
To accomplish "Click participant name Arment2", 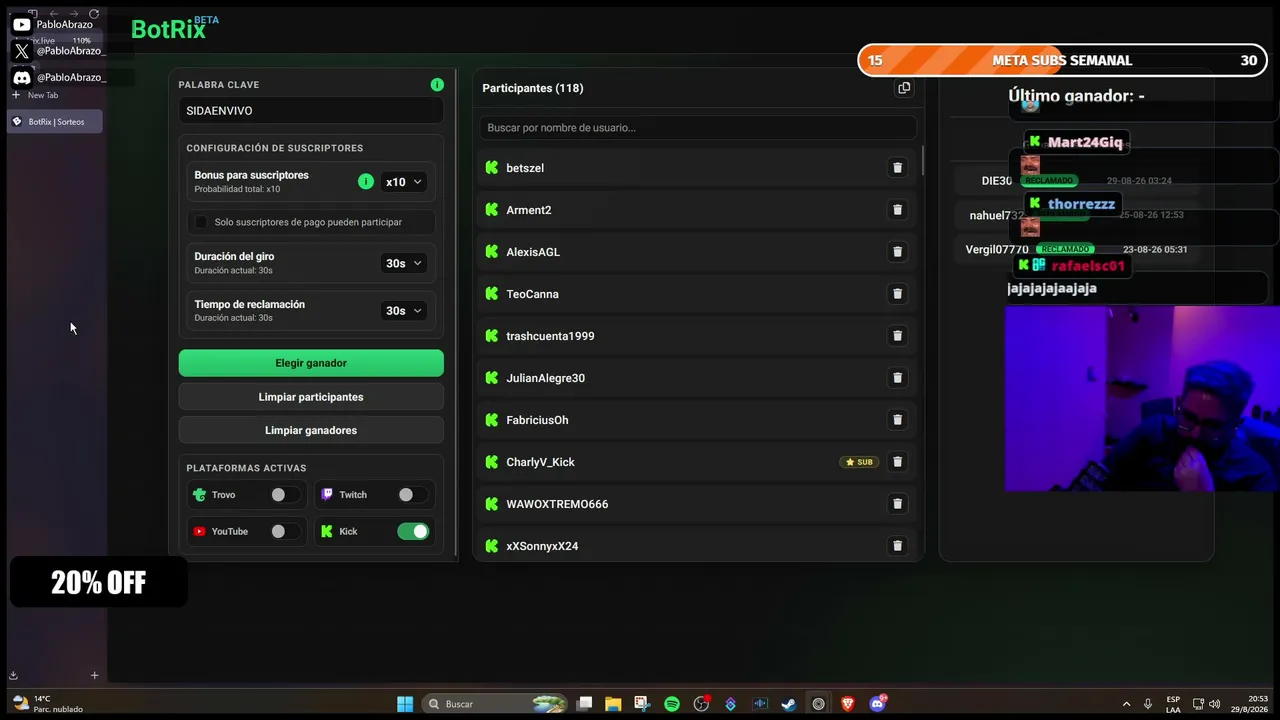I will (529, 210).
